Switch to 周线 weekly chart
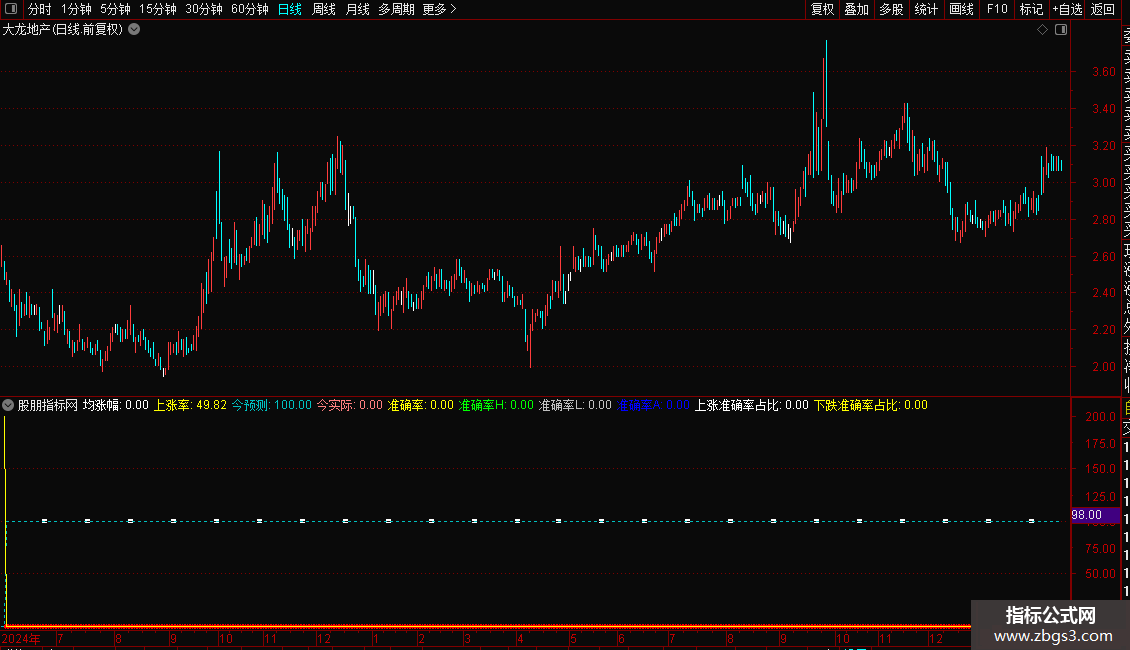Viewport: 1130px width, 650px height. [x=324, y=9]
